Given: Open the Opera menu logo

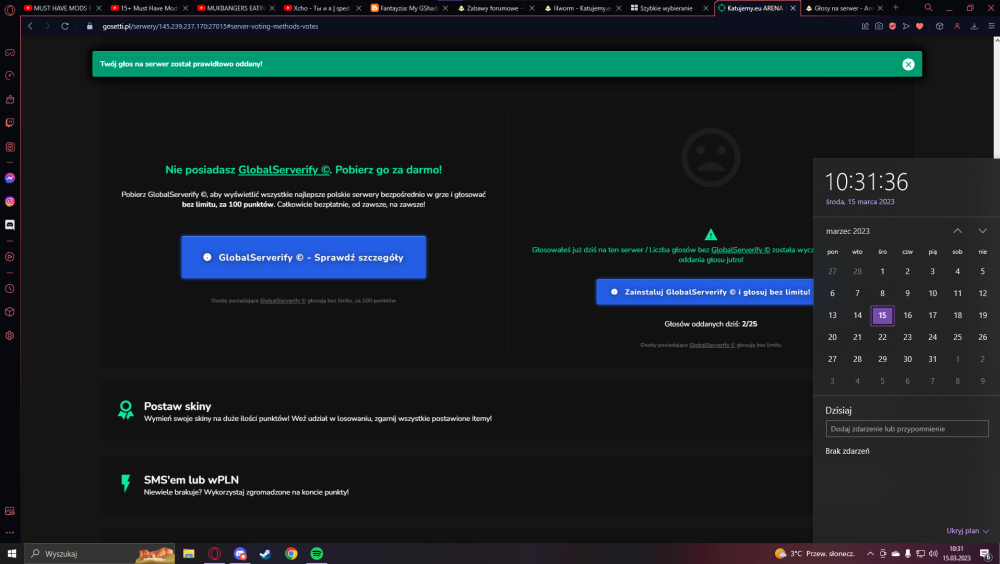Looking at the screenshot, I should point(10,10).
